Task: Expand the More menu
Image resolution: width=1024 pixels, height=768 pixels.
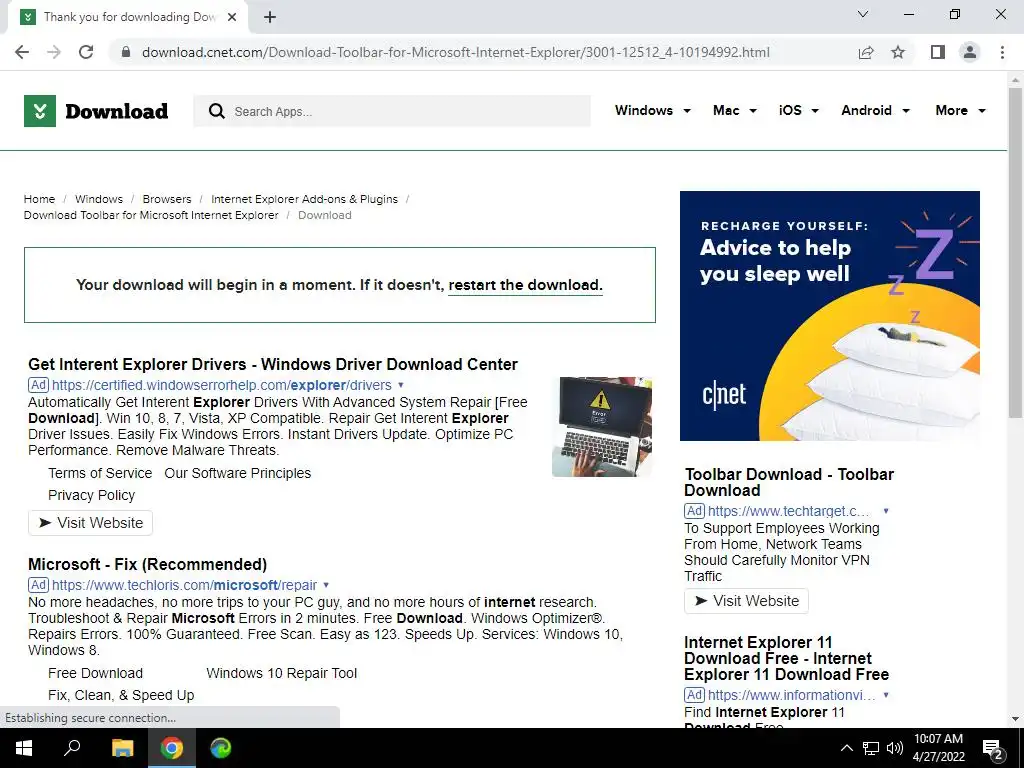Action: [x=960, y=110]
